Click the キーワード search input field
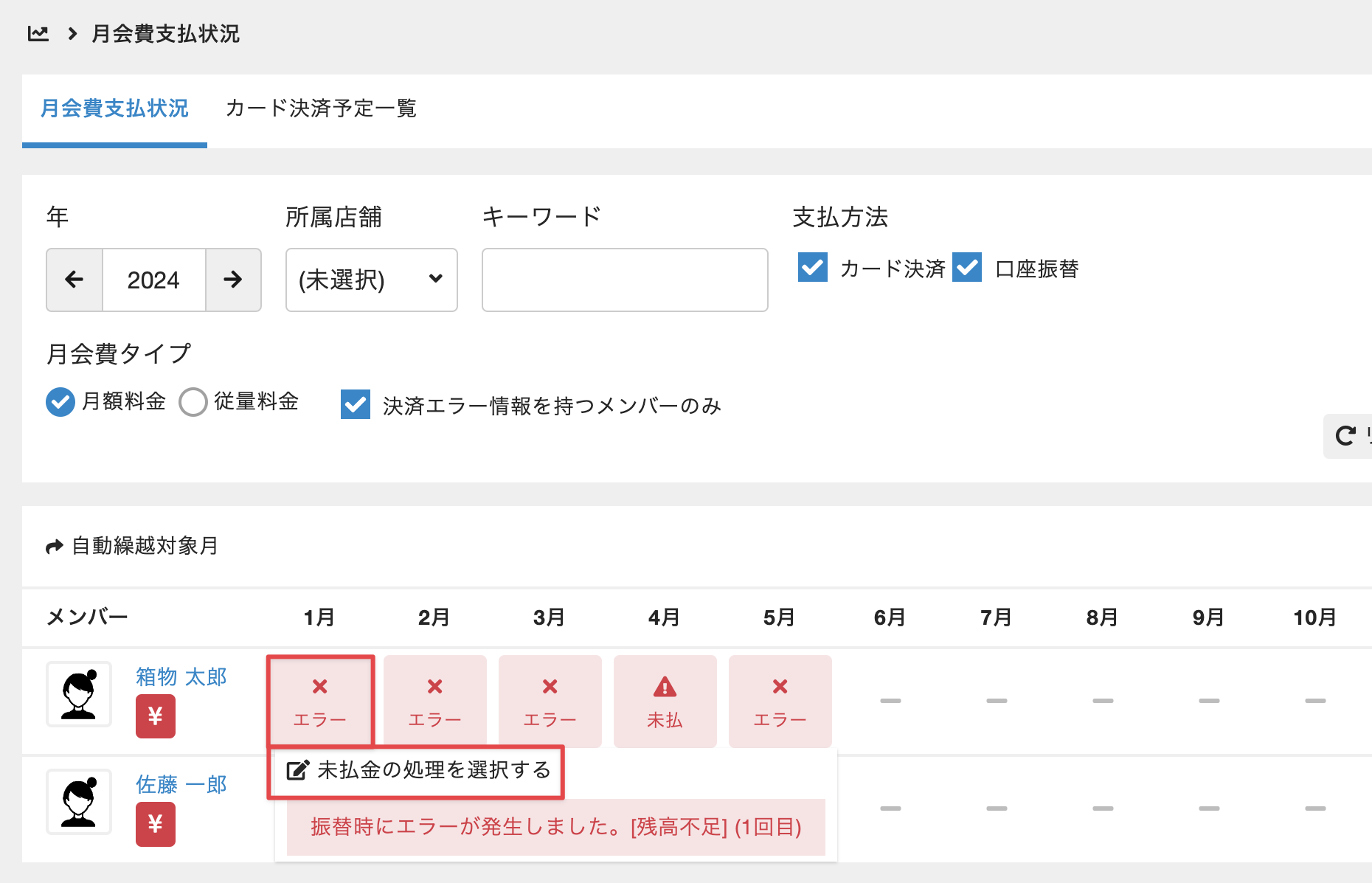Viewport: 1372px width, 883px height. click(x=624, y=280)
